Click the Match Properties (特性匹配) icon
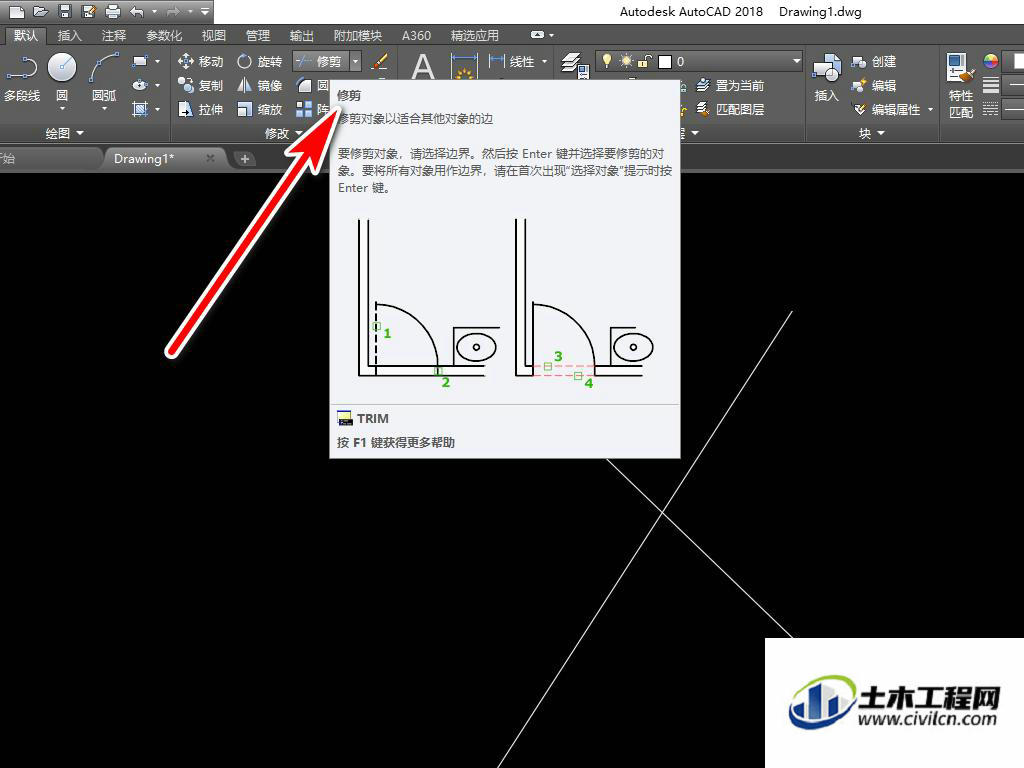The width and height of the screenshot is (1024, 768). pyautogui.click(x=961, y=85)
